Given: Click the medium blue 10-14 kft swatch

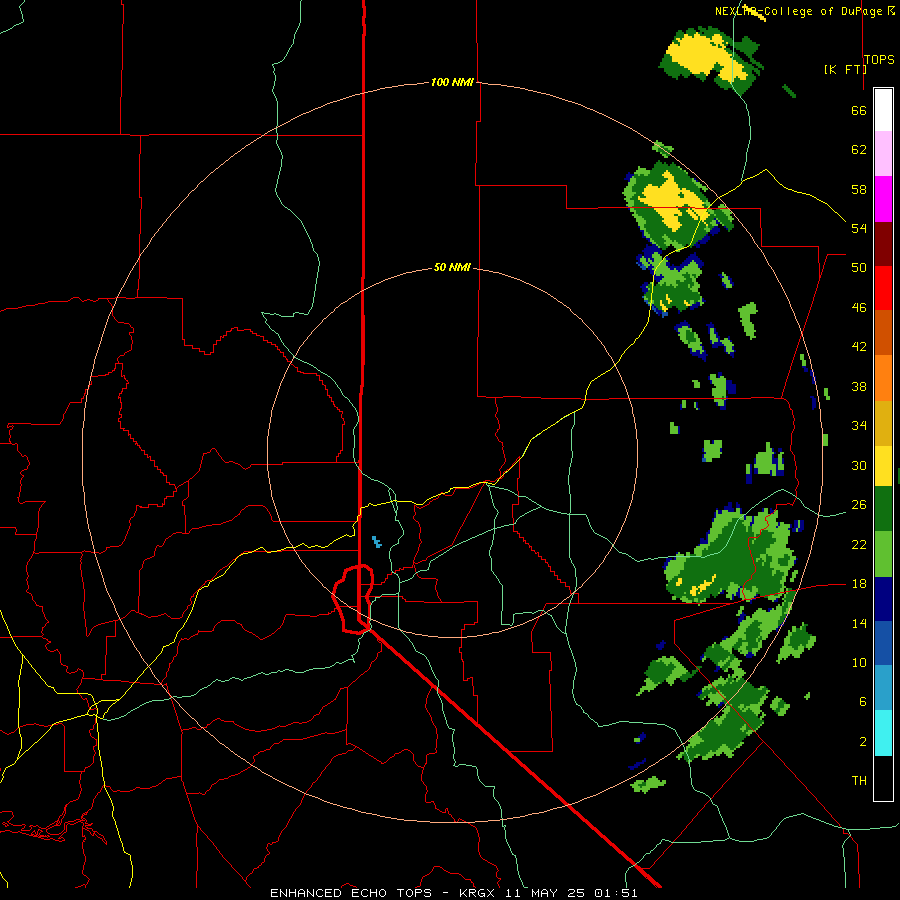Looking at the screenshot, I should [883, 643].
